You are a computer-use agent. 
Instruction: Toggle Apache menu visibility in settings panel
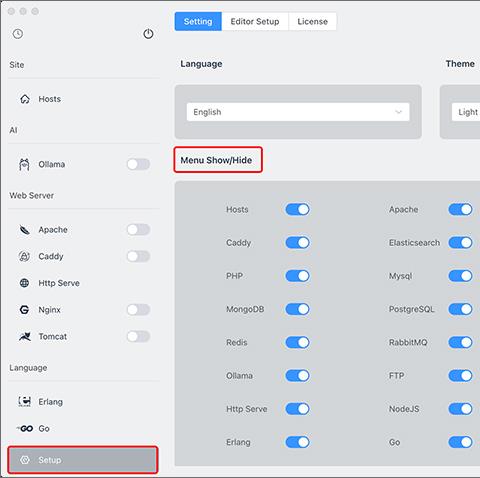pos(461,209)
